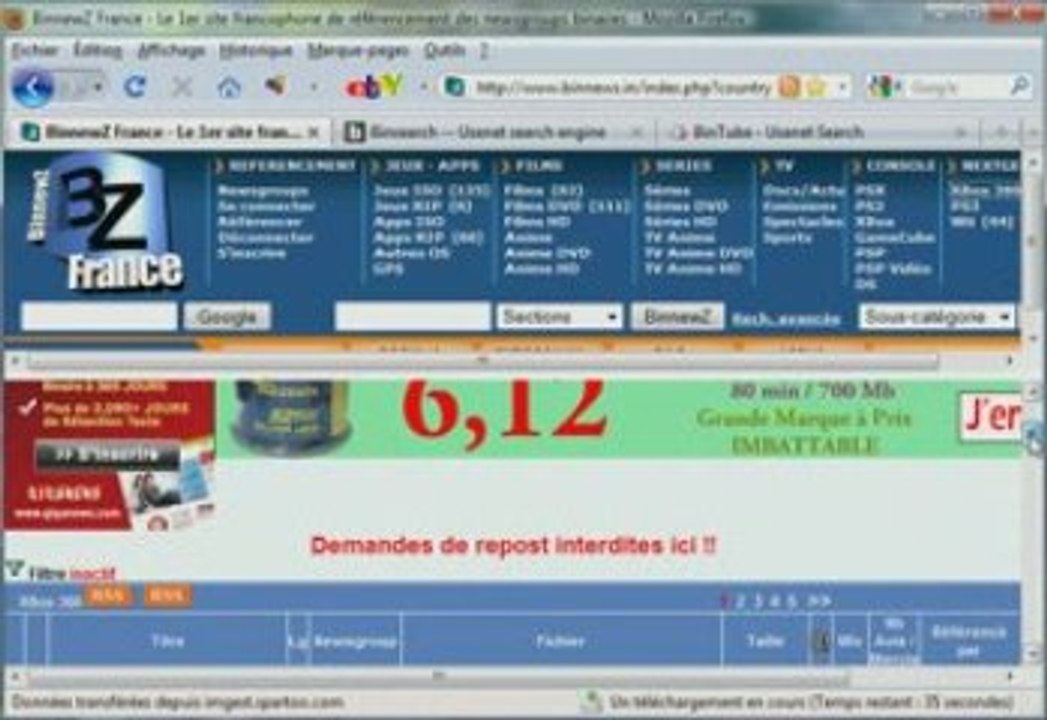
Task: Open the Sections dropdown
Action: 560,317
